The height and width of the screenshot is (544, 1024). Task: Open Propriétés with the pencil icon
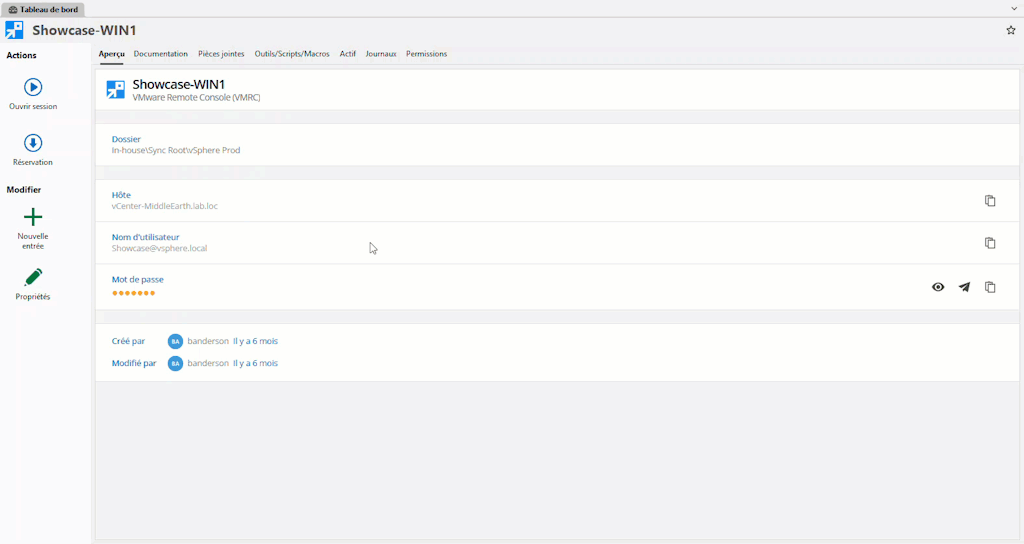pyautogui.click(x=33, y=277)
